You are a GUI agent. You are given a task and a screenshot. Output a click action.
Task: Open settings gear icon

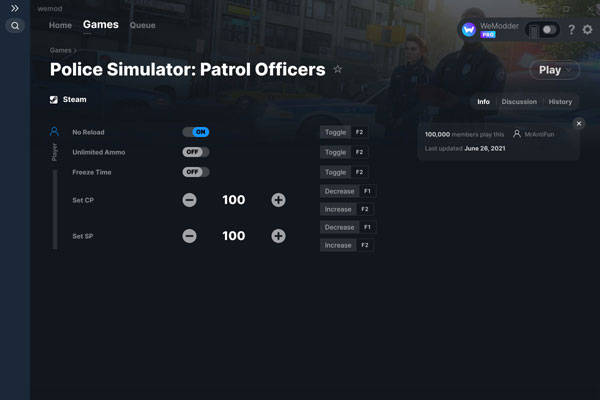point(587,29)
